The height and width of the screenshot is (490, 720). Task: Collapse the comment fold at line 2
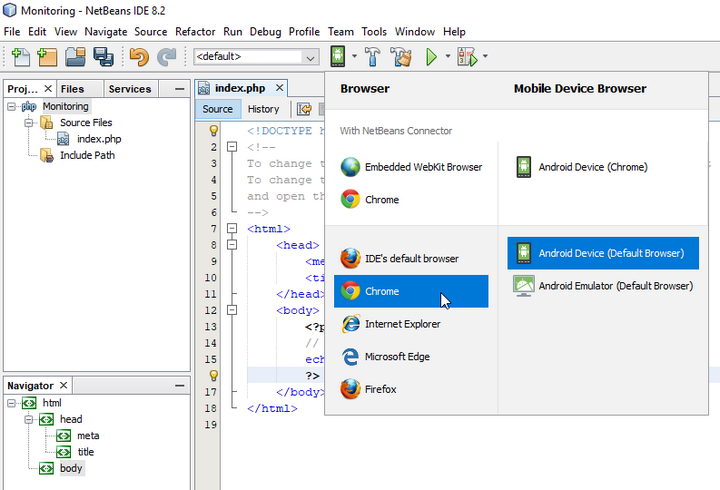(x=232, y=146)
